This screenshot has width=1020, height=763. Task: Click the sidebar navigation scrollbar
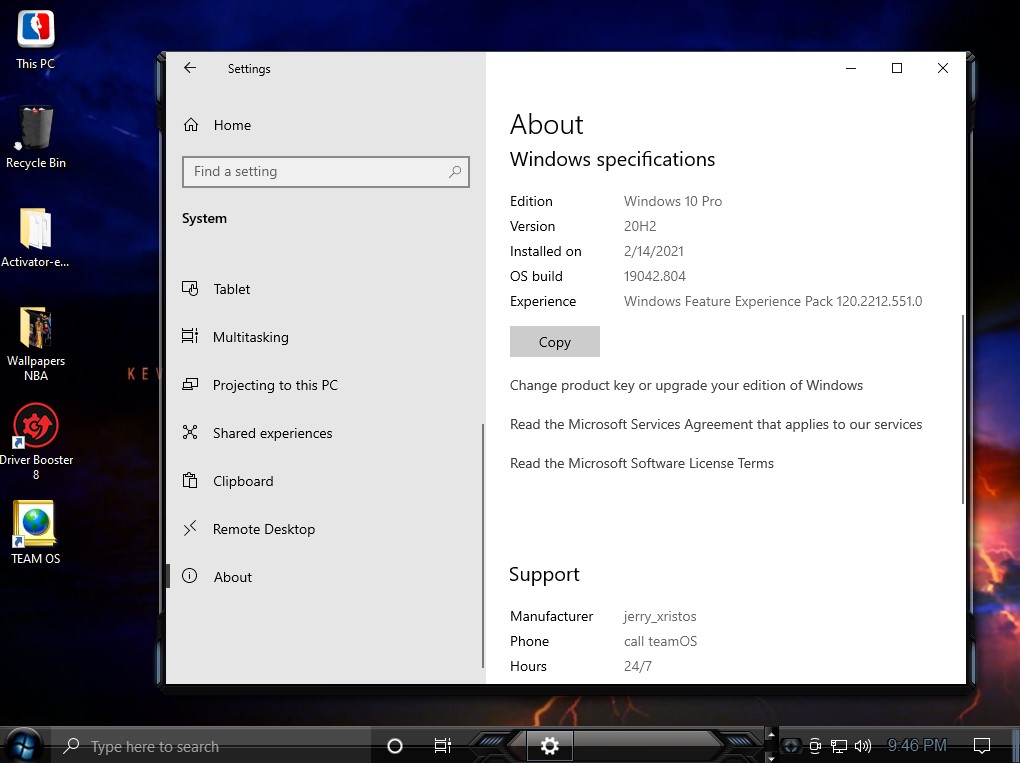[x=483, y=545]
